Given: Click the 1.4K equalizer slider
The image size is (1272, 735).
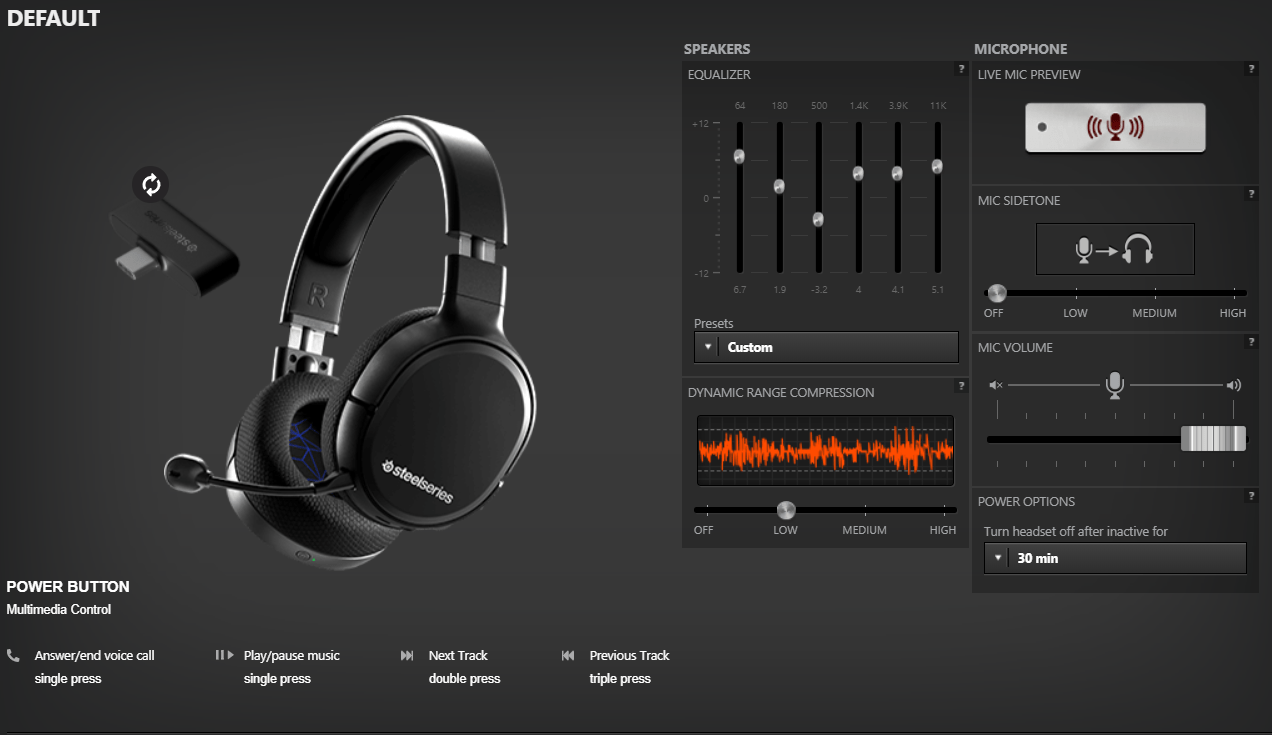Looking at the screenshot, I should [858, 173].
